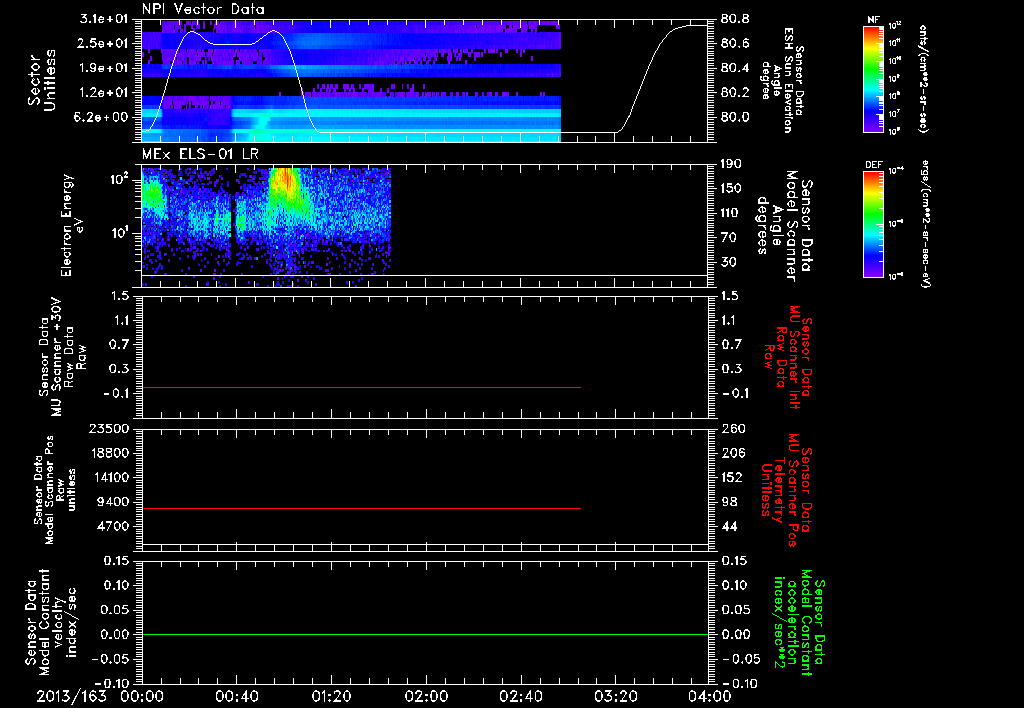Click the 44 telemetry tick value

coord(729,526)
